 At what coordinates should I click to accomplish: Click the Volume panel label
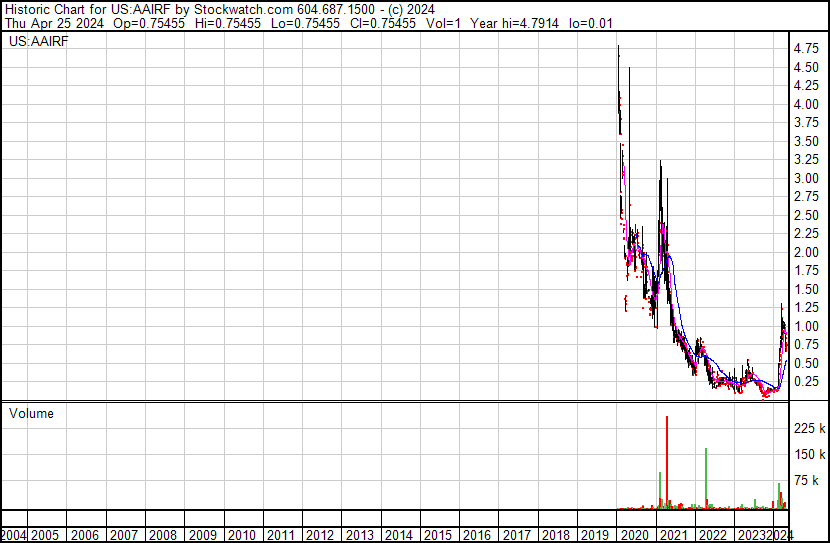(x=31, y=413)
